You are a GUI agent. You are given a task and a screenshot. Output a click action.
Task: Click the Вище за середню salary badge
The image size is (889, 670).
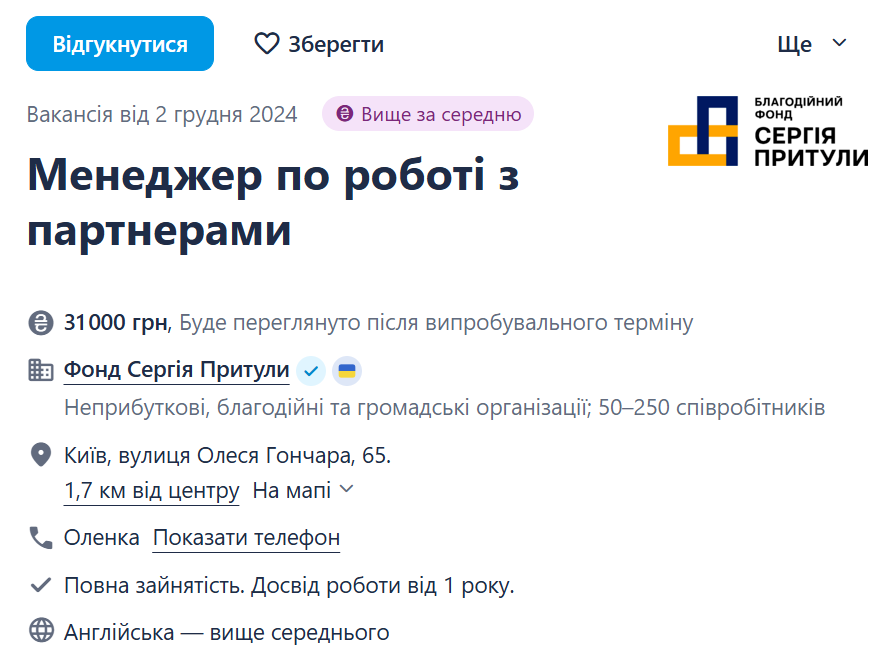tap(427, 114)
